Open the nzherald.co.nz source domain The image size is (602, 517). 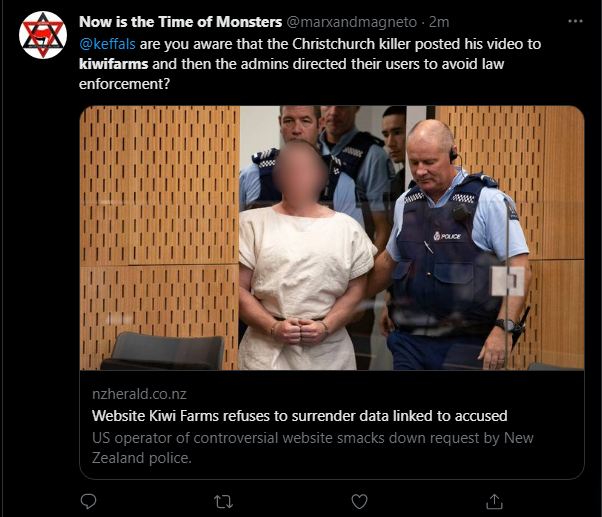pos(139,394)
